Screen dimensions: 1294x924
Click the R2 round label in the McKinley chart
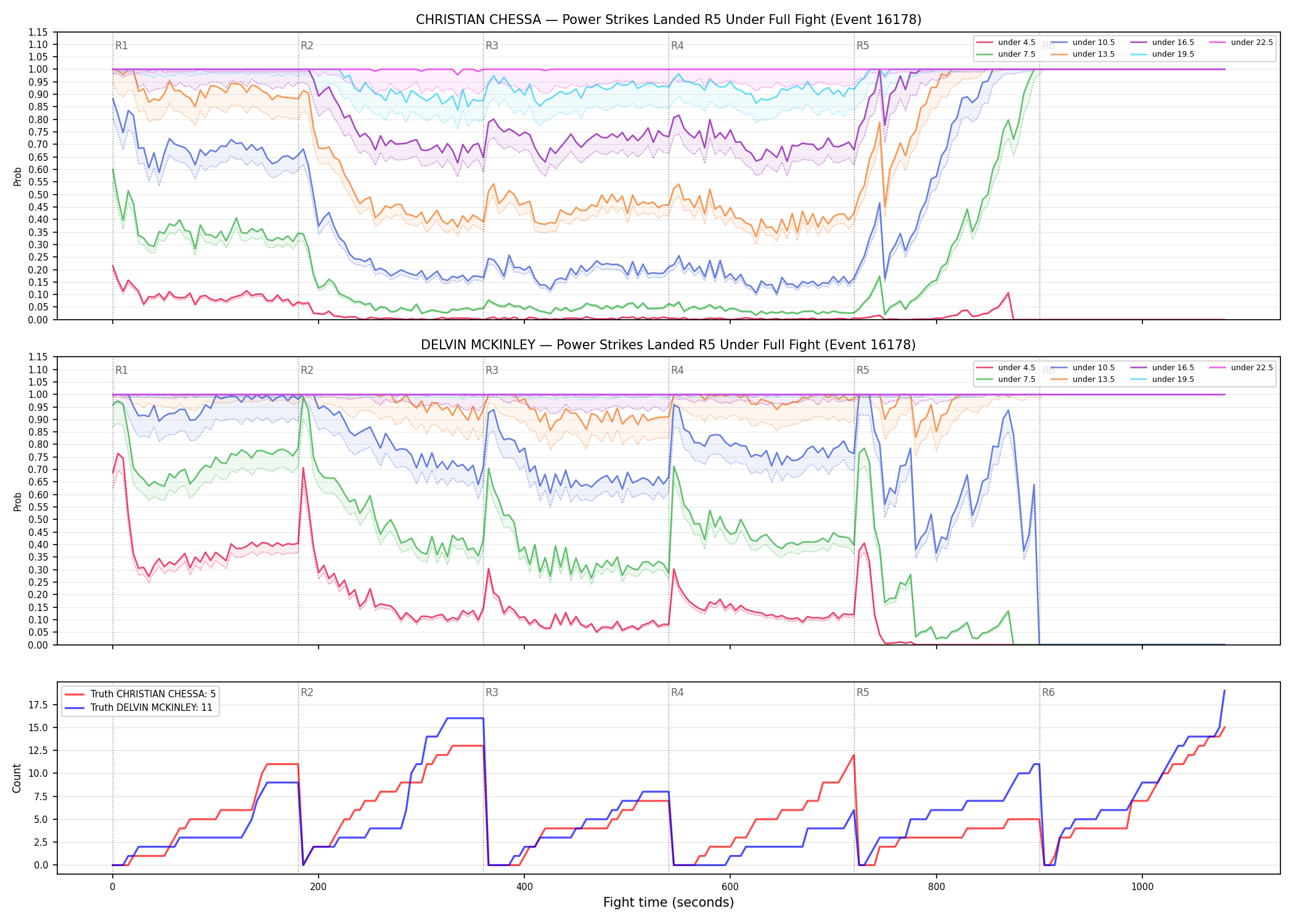point(307,370)
